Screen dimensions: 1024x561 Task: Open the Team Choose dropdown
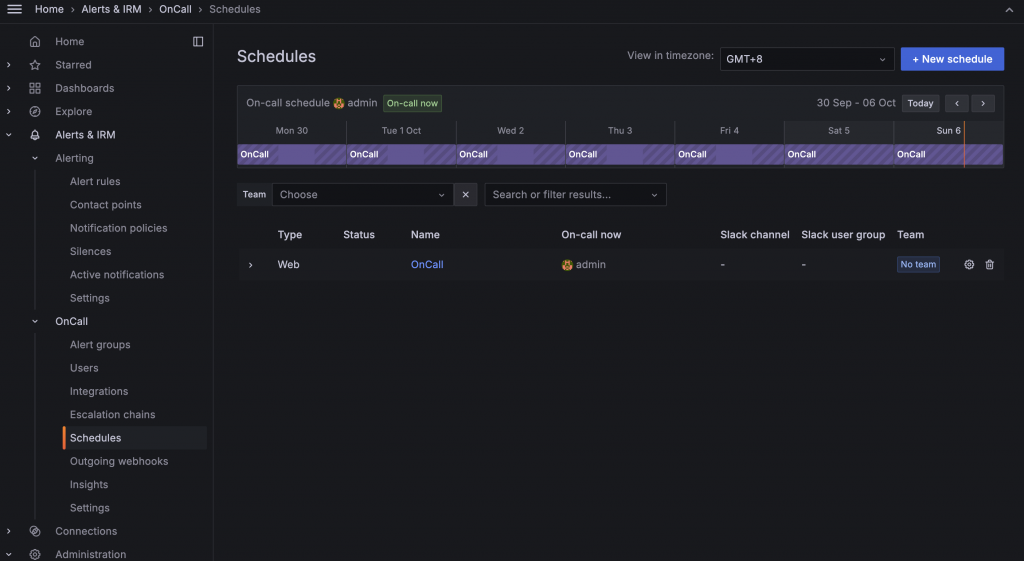tap(362, 195)
